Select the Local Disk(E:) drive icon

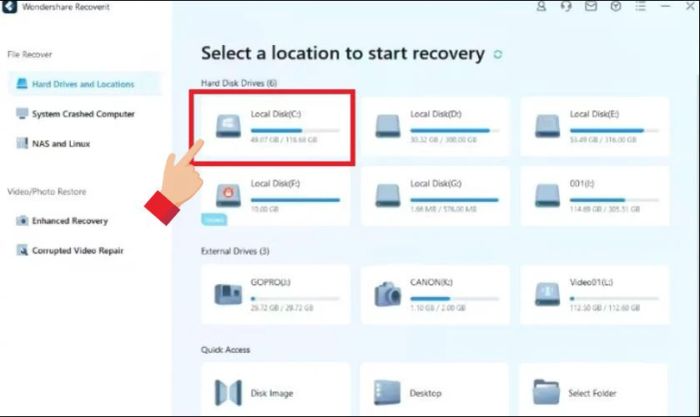point(547,126)
